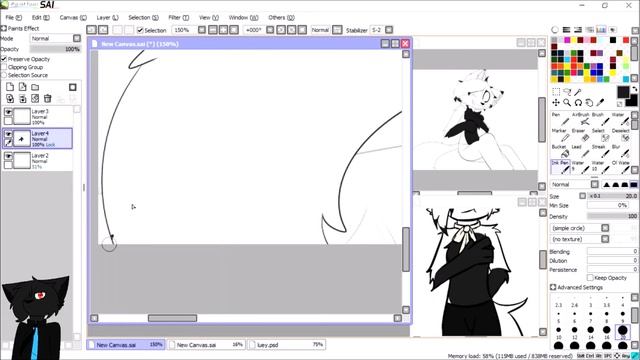The image size is (640, 360).
Task: Collapse the Advanced Settings section
Action: 553,287
